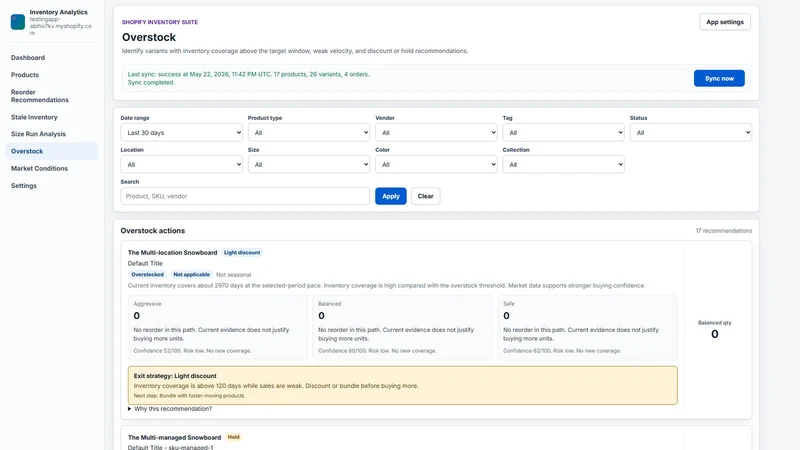This screenshot has height=450, width=800.
Task: Select the Overstock sidebar item
Action: [52, 152]
